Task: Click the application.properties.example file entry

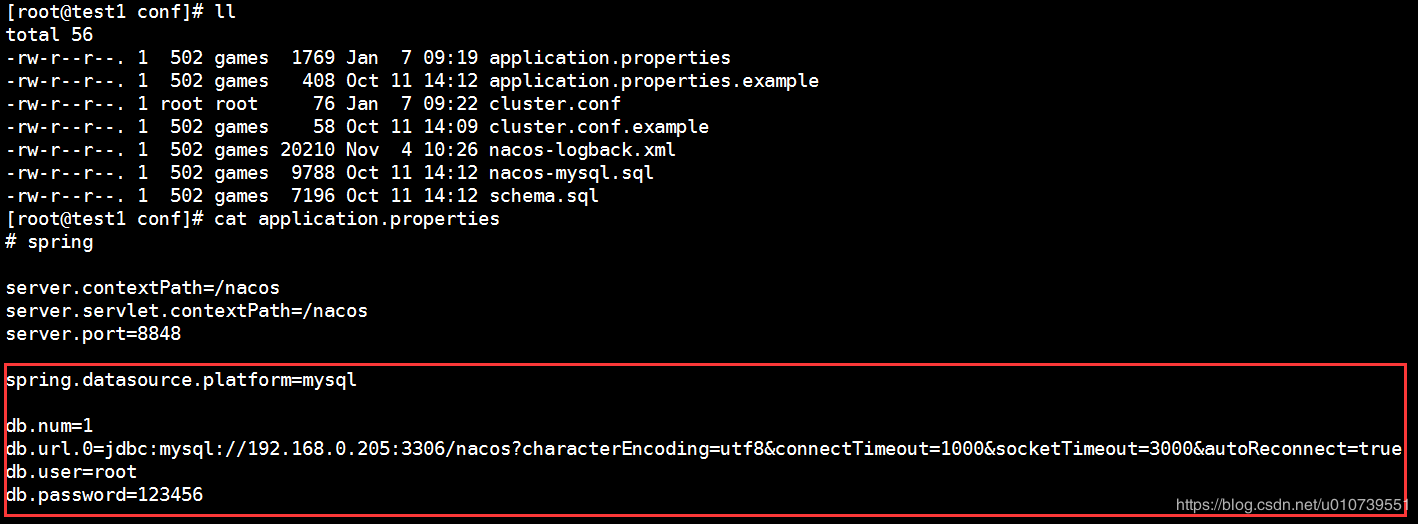Action: point(653,81)
